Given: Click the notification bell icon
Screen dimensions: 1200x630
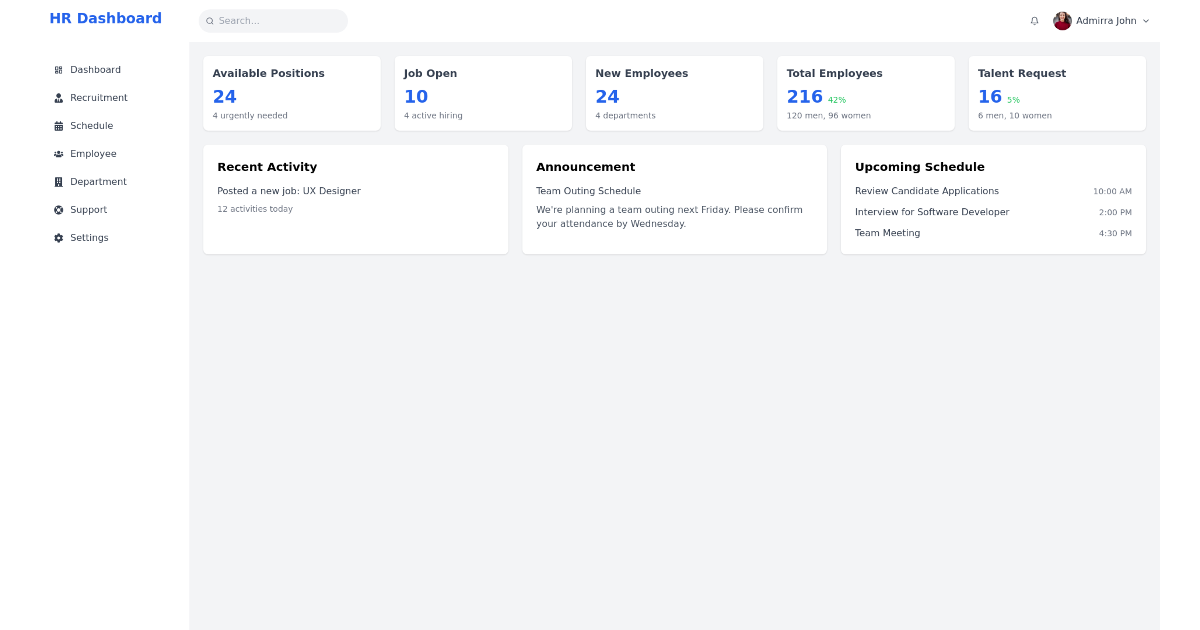Looking at the screenshot, I should click(x=1034, y=20).
